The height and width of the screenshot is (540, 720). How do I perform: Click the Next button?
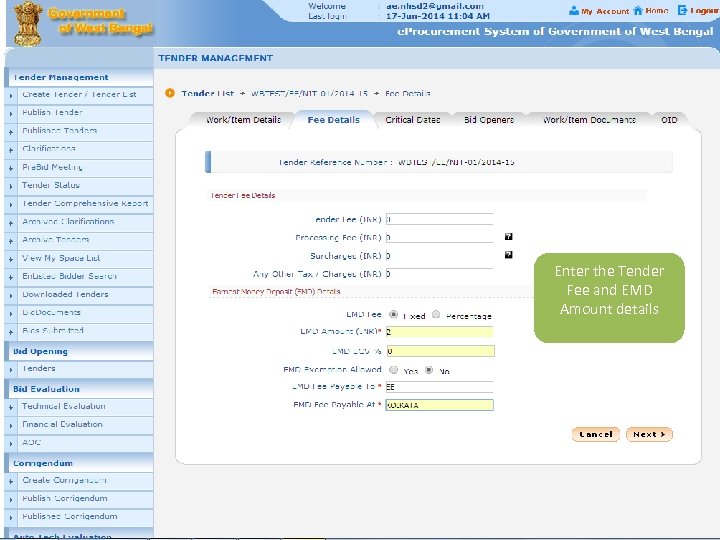[x=649, y=434]
